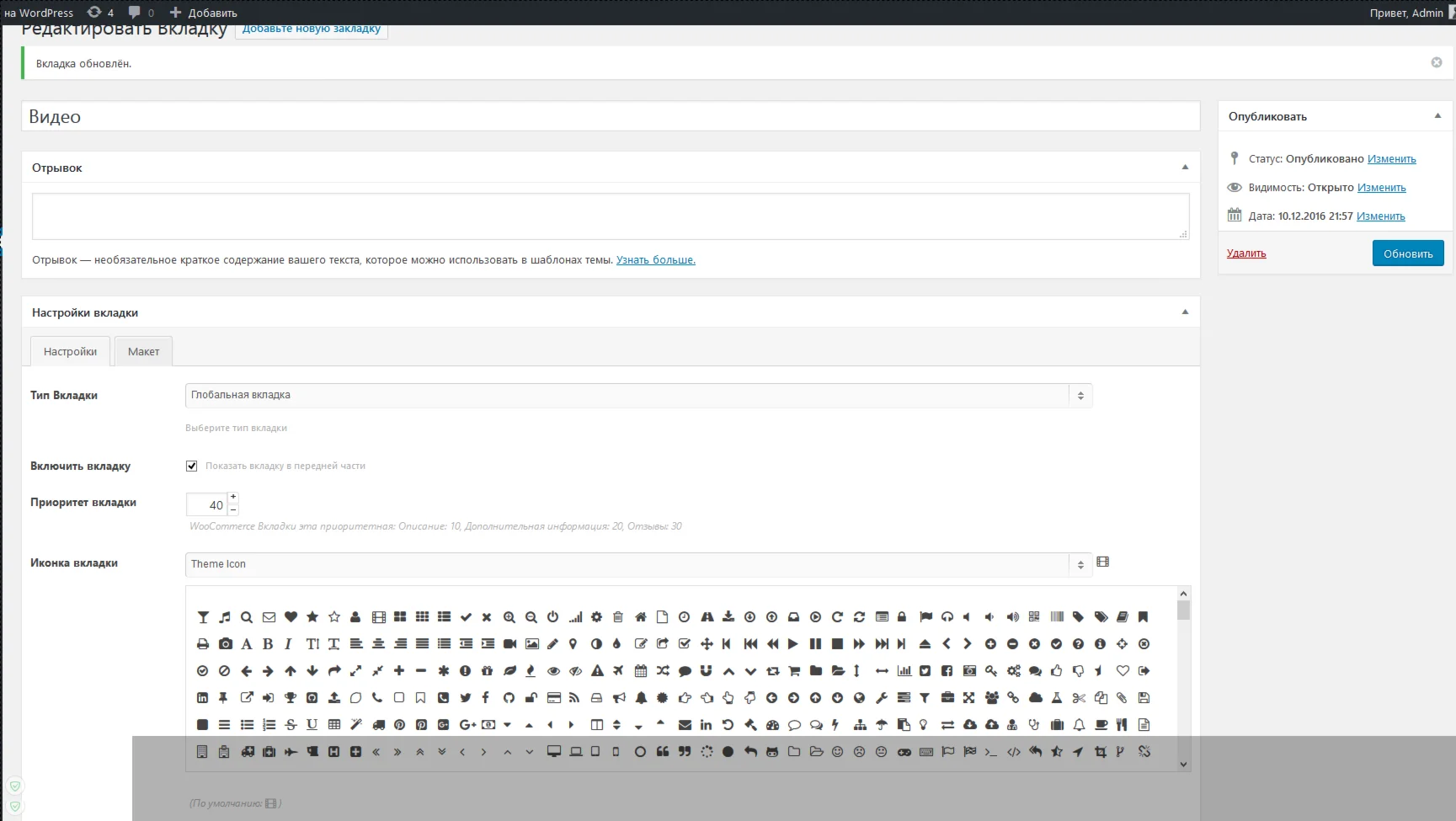Screen dimensions: 1456x821
Task: Switch to the Макет tab
Action: point(143,351)
